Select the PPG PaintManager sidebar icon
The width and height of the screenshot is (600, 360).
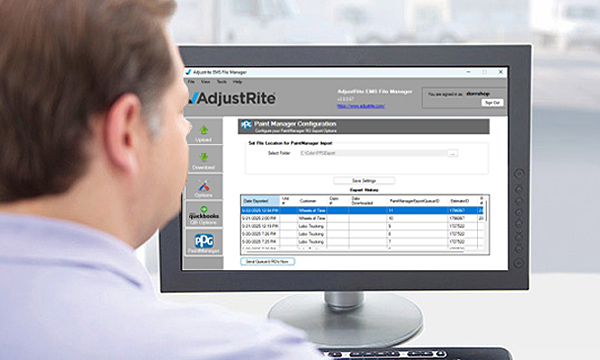[204, 243]
